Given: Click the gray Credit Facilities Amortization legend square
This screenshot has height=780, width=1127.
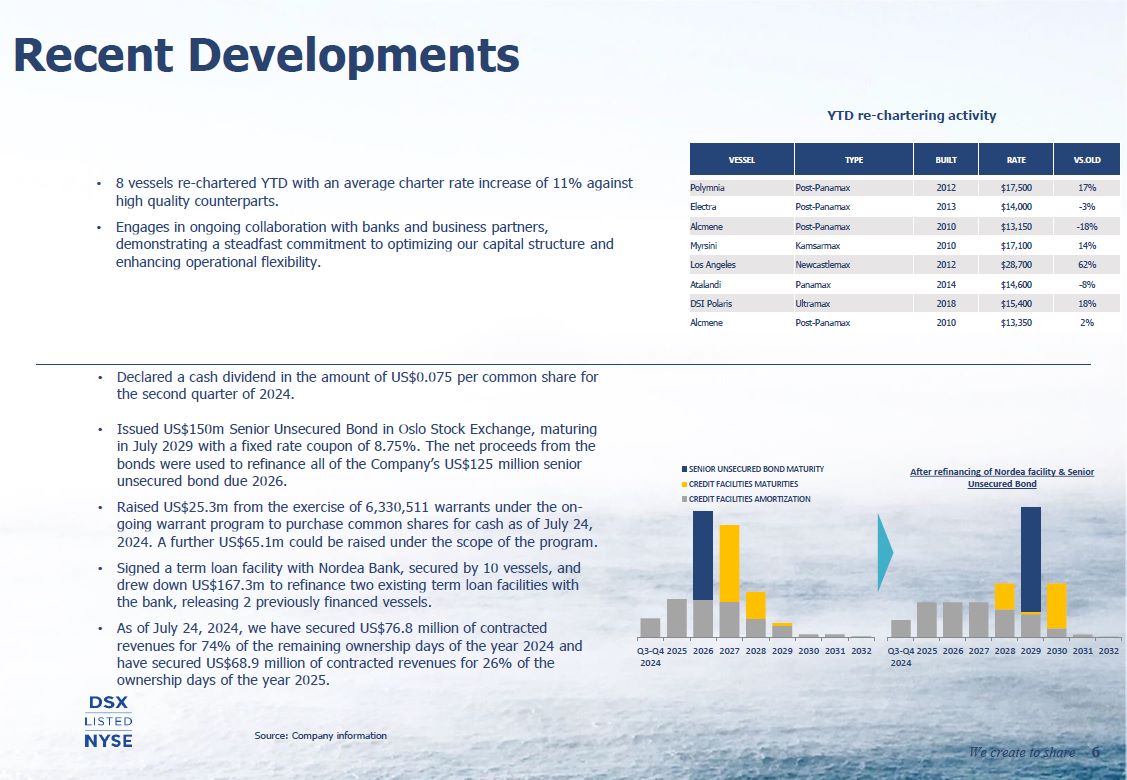Looking at the screenshot, I should pos(684,499).
